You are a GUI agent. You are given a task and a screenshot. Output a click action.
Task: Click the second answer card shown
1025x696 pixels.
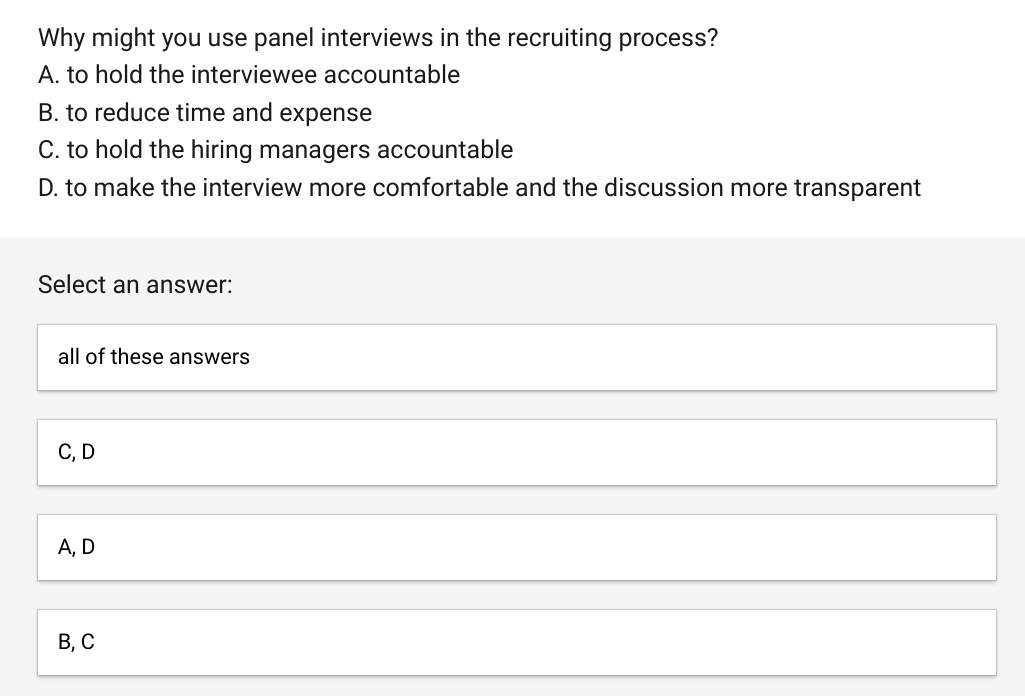coord(517,452)
